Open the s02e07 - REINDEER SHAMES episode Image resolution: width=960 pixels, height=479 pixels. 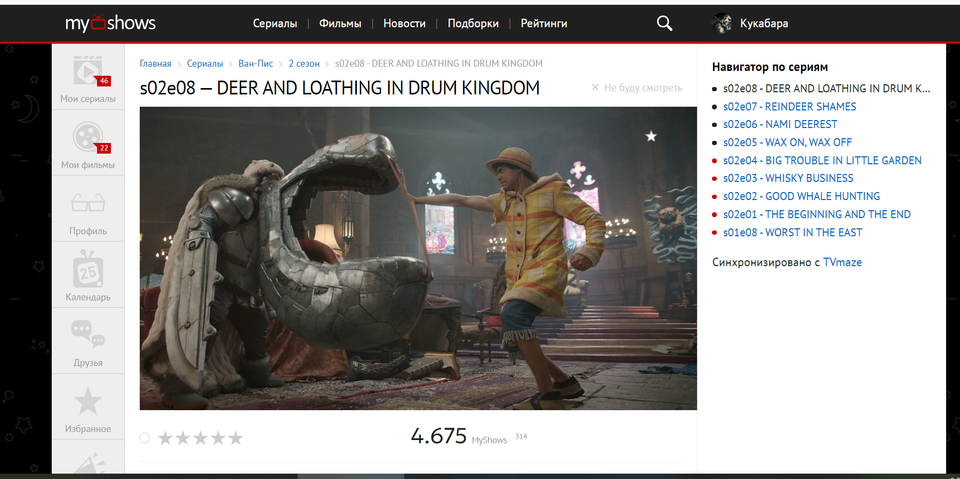(789, 107)
